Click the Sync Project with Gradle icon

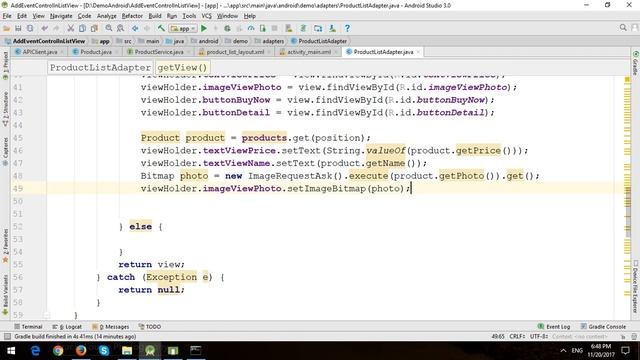click(303, 28)
